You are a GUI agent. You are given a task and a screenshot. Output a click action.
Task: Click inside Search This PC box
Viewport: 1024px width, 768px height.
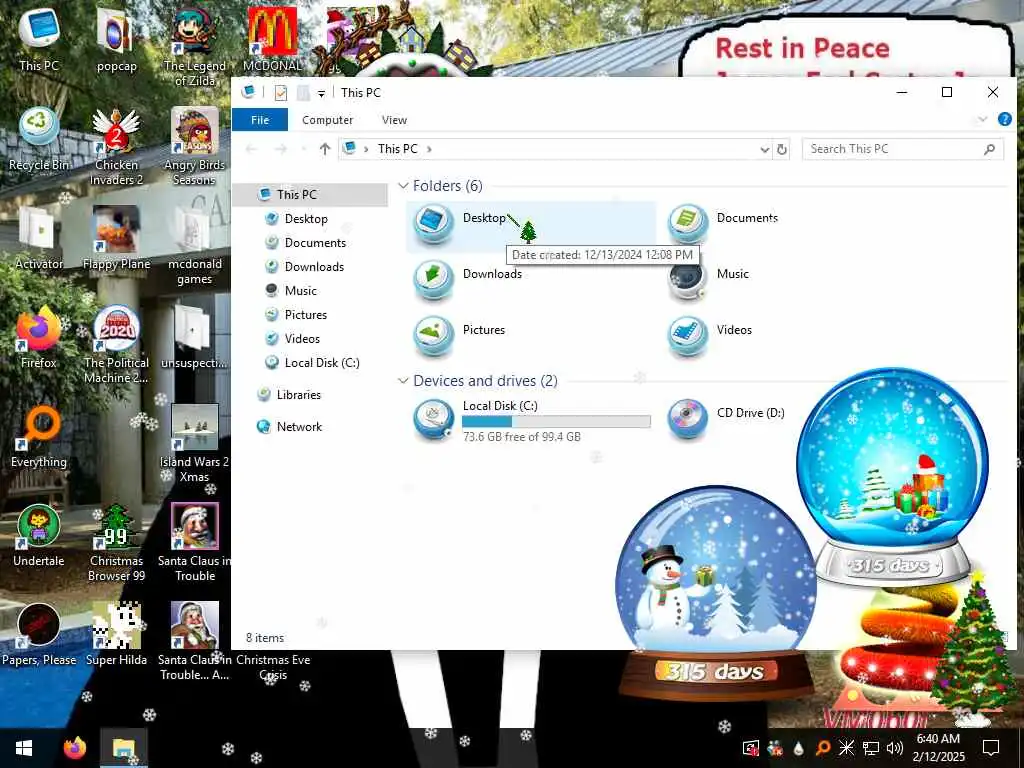[903, 150]
